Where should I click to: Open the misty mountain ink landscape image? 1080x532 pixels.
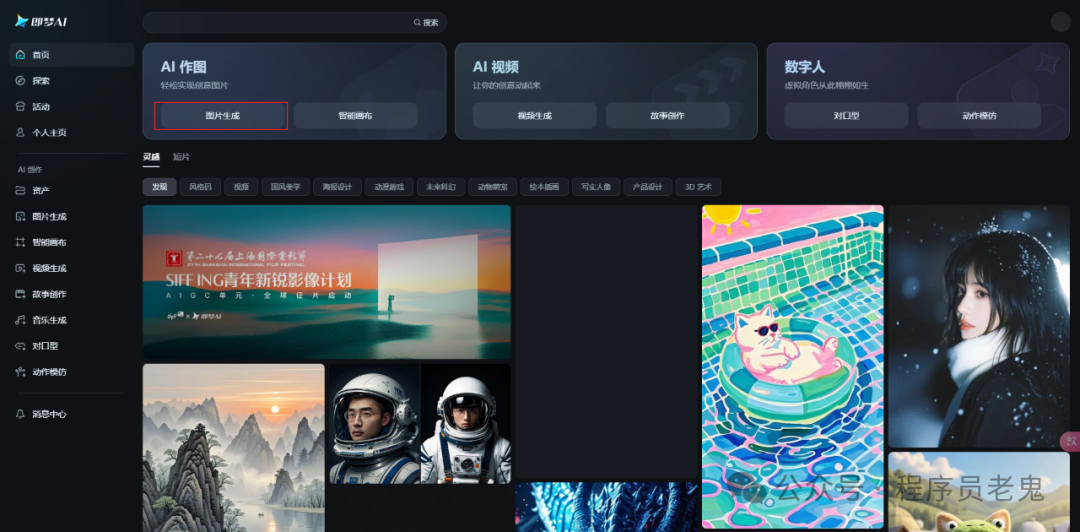(233, 448)
